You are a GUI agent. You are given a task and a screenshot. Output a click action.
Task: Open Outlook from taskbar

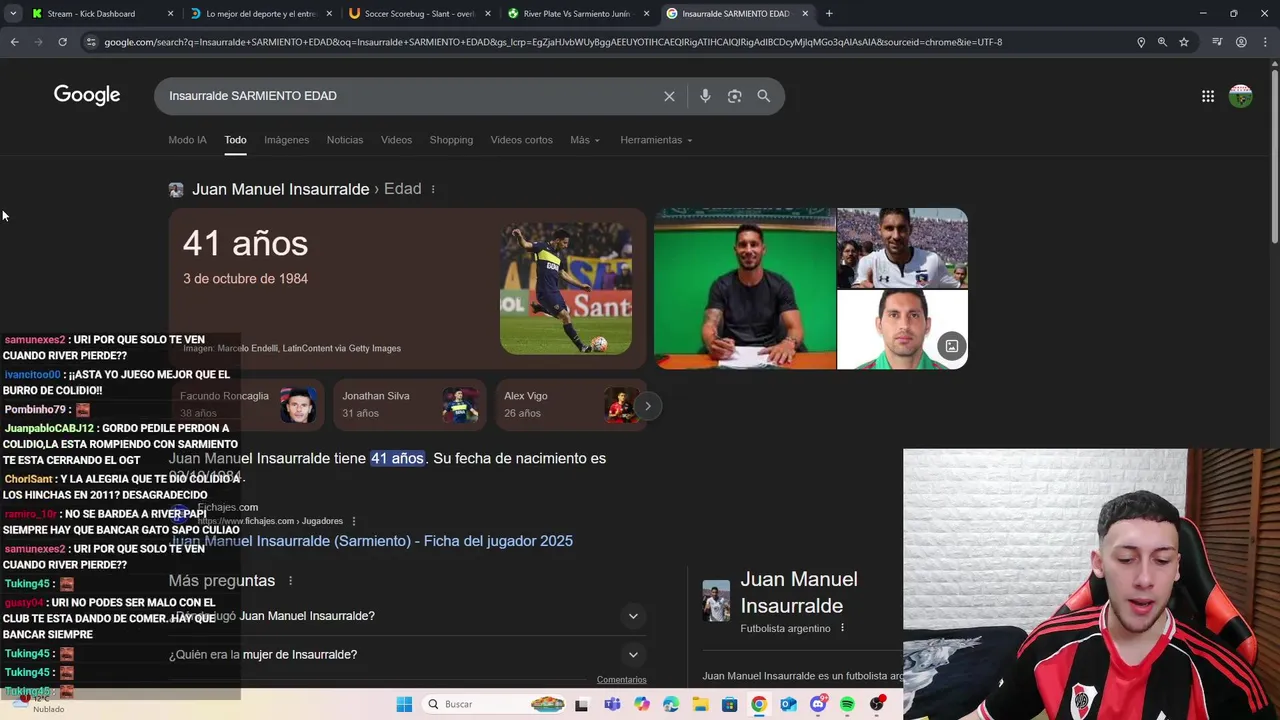(x=788, y=704)
